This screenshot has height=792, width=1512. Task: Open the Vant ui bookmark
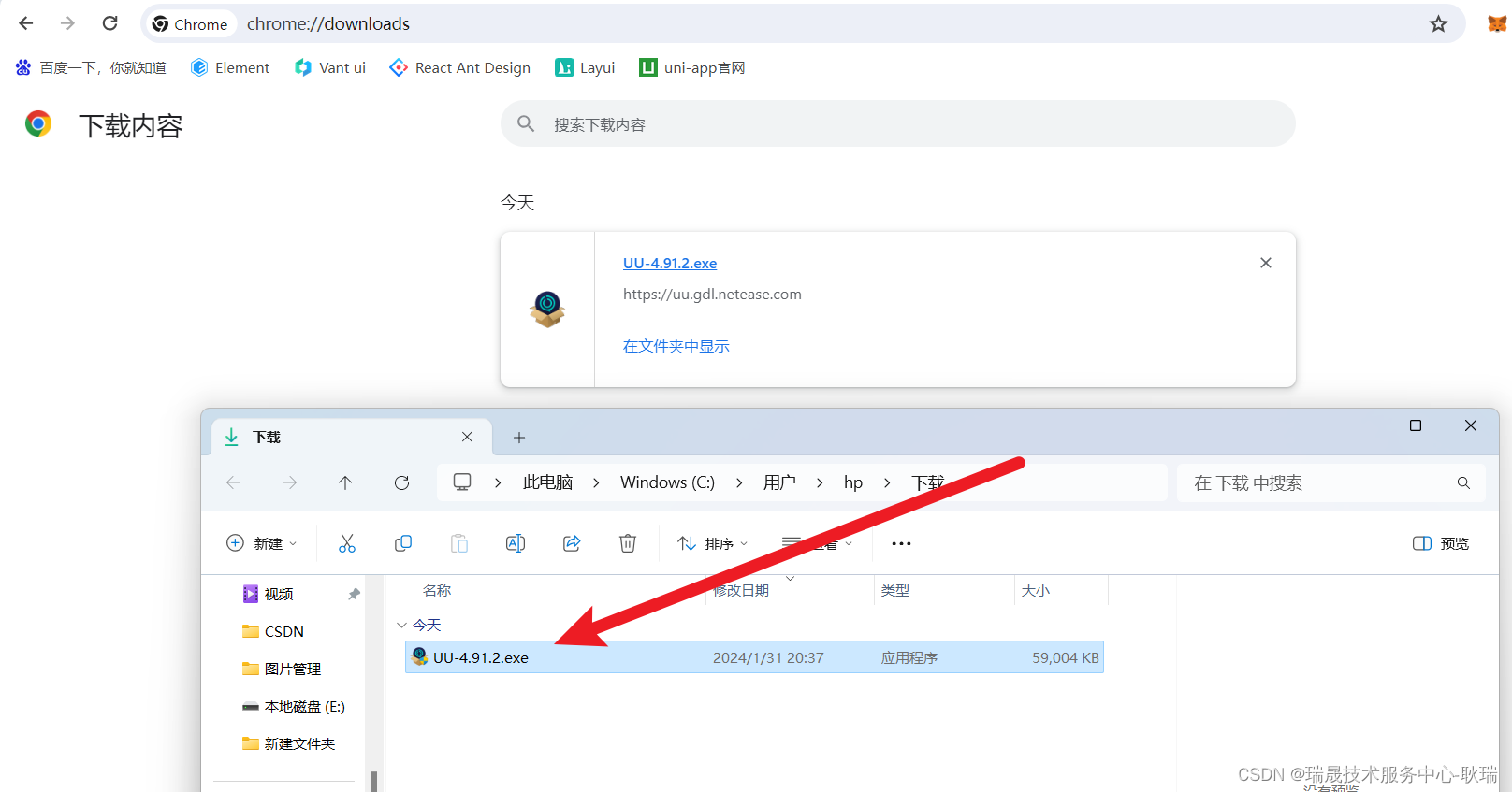330,67
